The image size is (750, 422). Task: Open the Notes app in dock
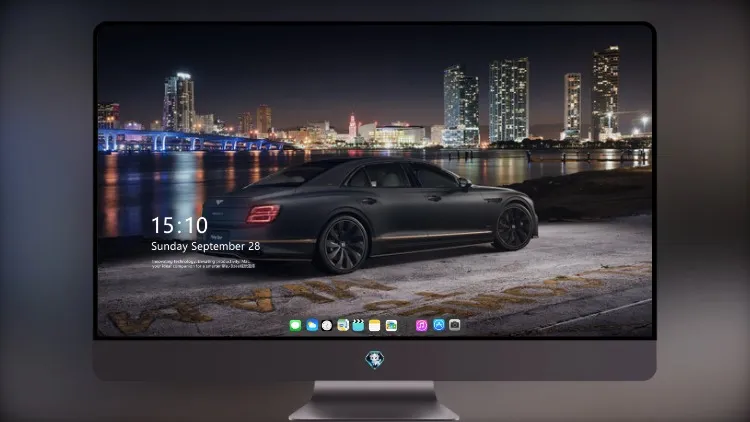pyautogui.click(x=375, y=325)
